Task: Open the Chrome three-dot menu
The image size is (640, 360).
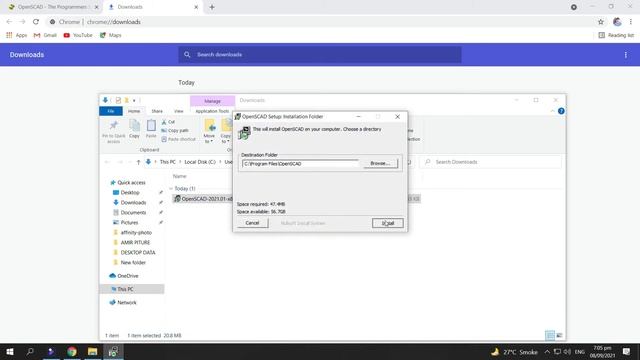Action: pyautogui.click(x=631, y=22)
